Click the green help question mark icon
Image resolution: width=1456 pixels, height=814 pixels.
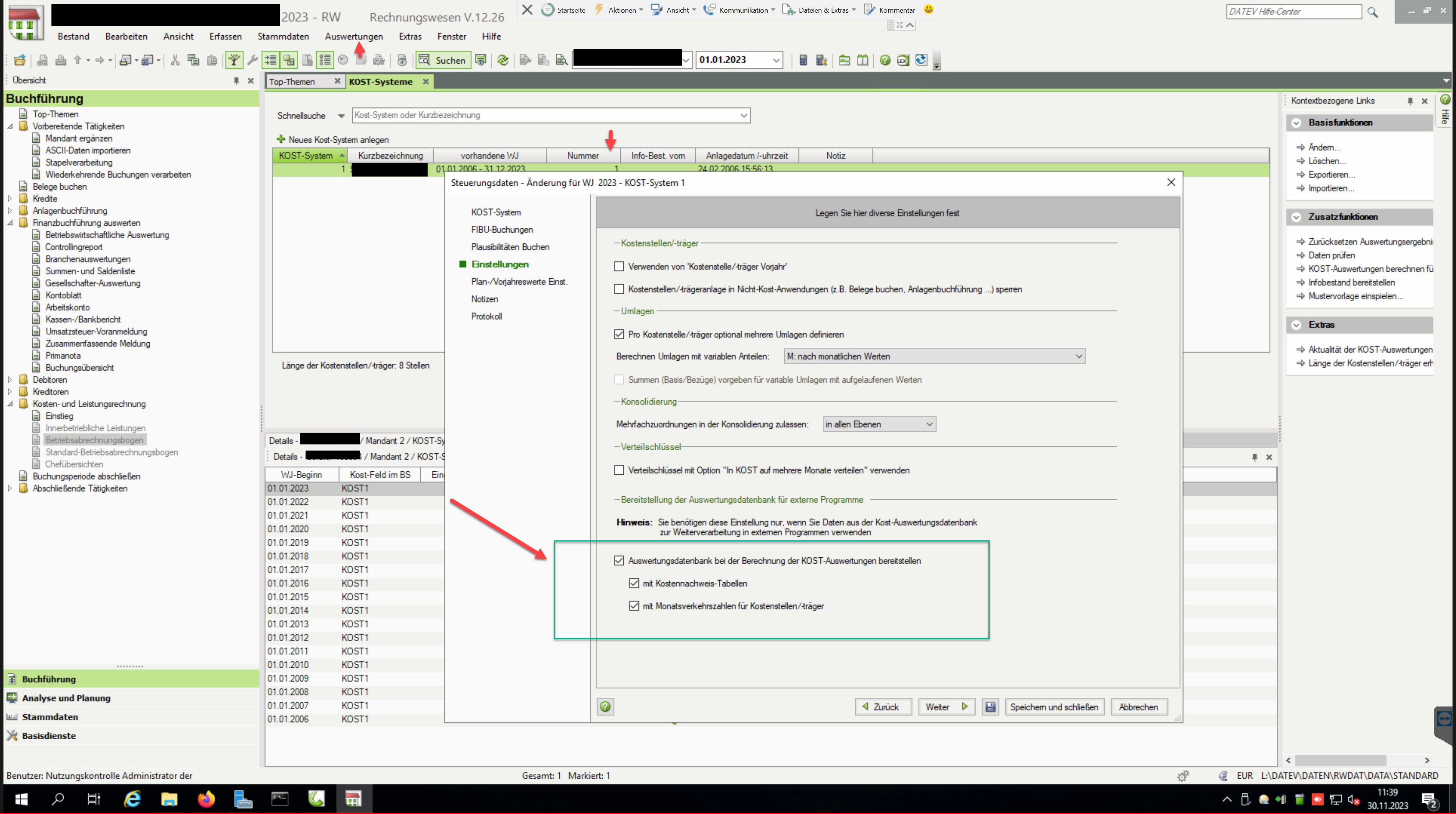click(x=885, y=60)
